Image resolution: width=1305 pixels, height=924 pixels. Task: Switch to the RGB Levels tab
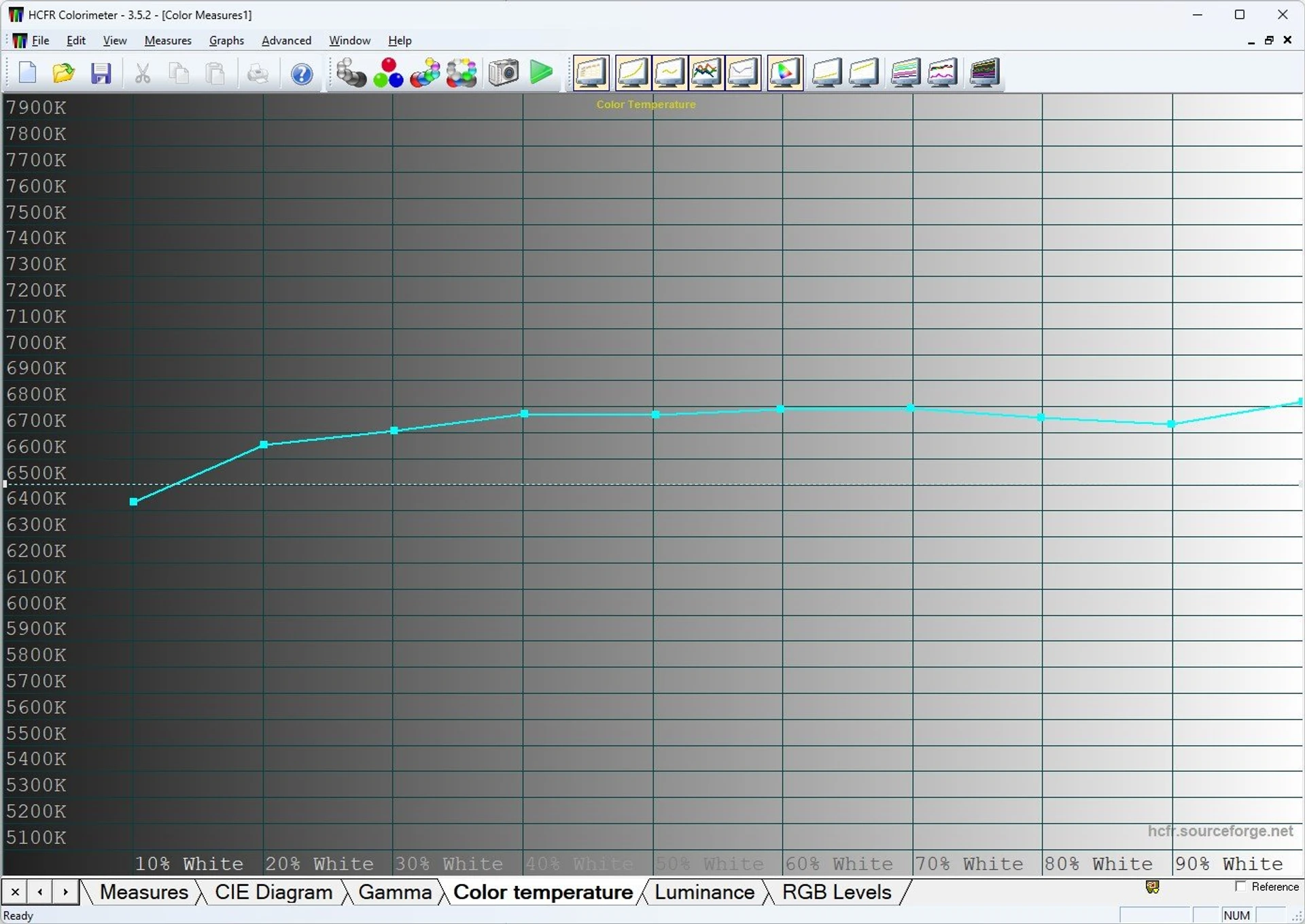tap(836, 892)
